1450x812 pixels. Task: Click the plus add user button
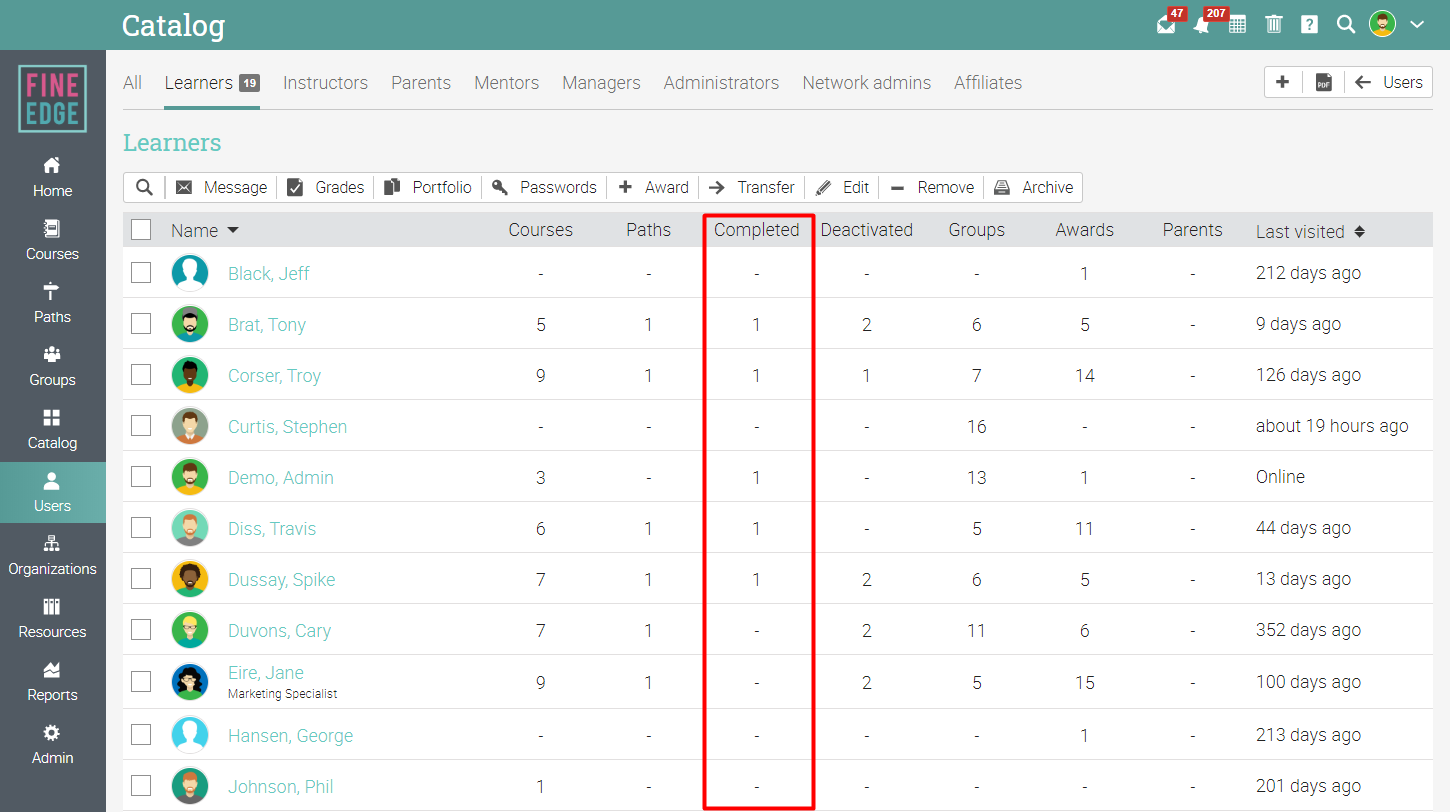point(1283,83)
